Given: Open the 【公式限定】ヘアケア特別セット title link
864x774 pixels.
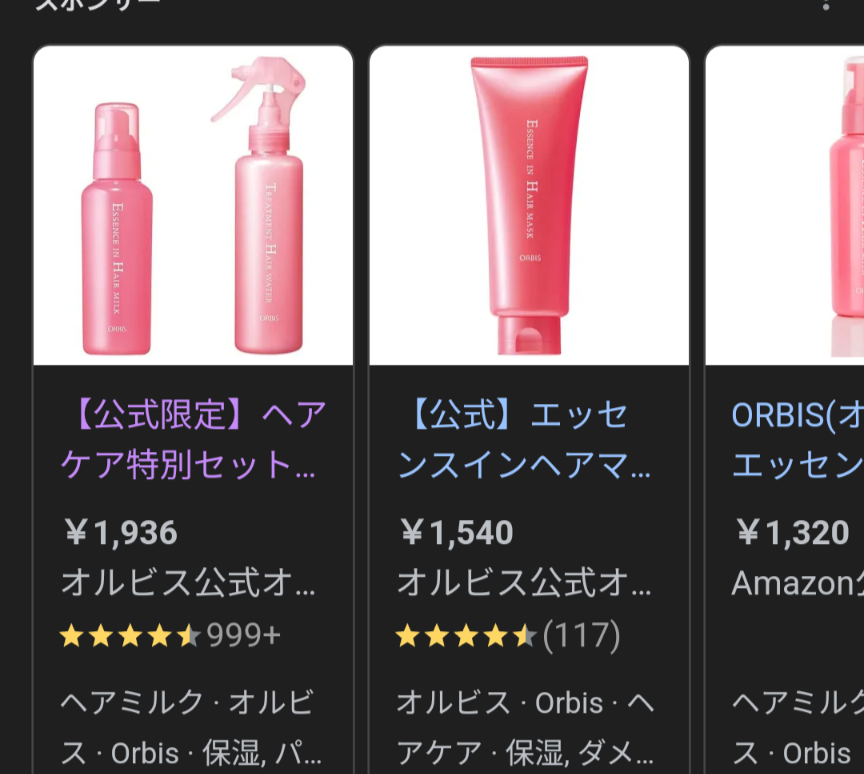Looking at the screenshot, I should [193, 439].
